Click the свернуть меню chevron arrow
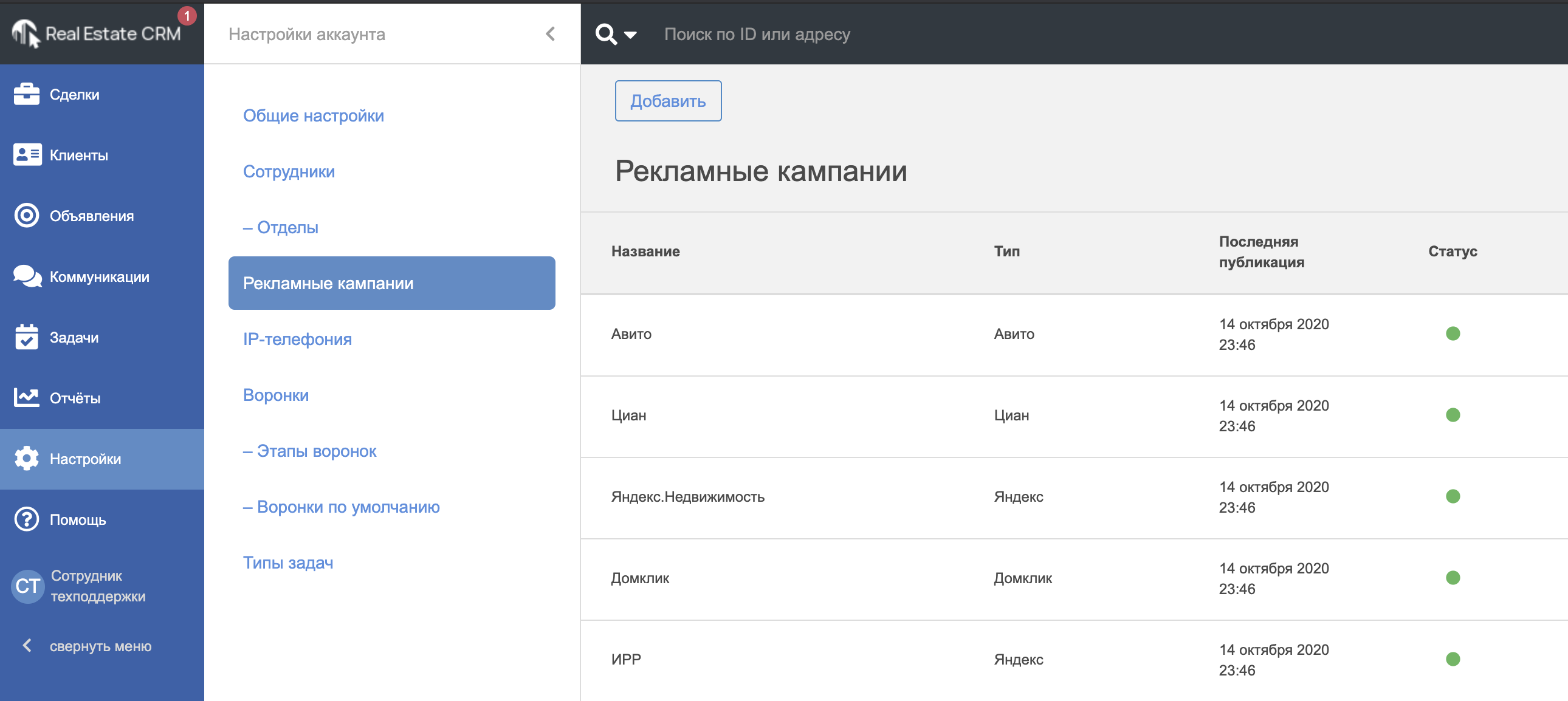 pos(27,645)
